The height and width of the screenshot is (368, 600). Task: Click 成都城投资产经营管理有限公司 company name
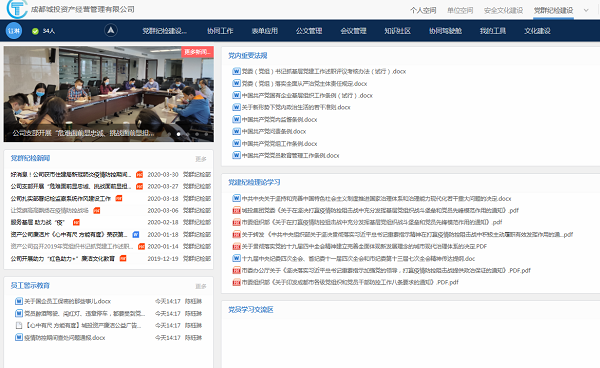tap(82, 9)
